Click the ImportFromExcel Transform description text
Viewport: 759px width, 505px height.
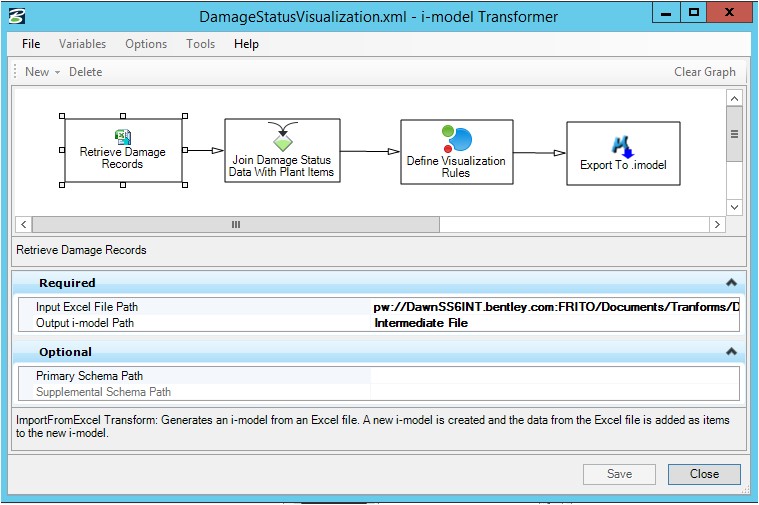pyautogui.click(x=373, y=426)
